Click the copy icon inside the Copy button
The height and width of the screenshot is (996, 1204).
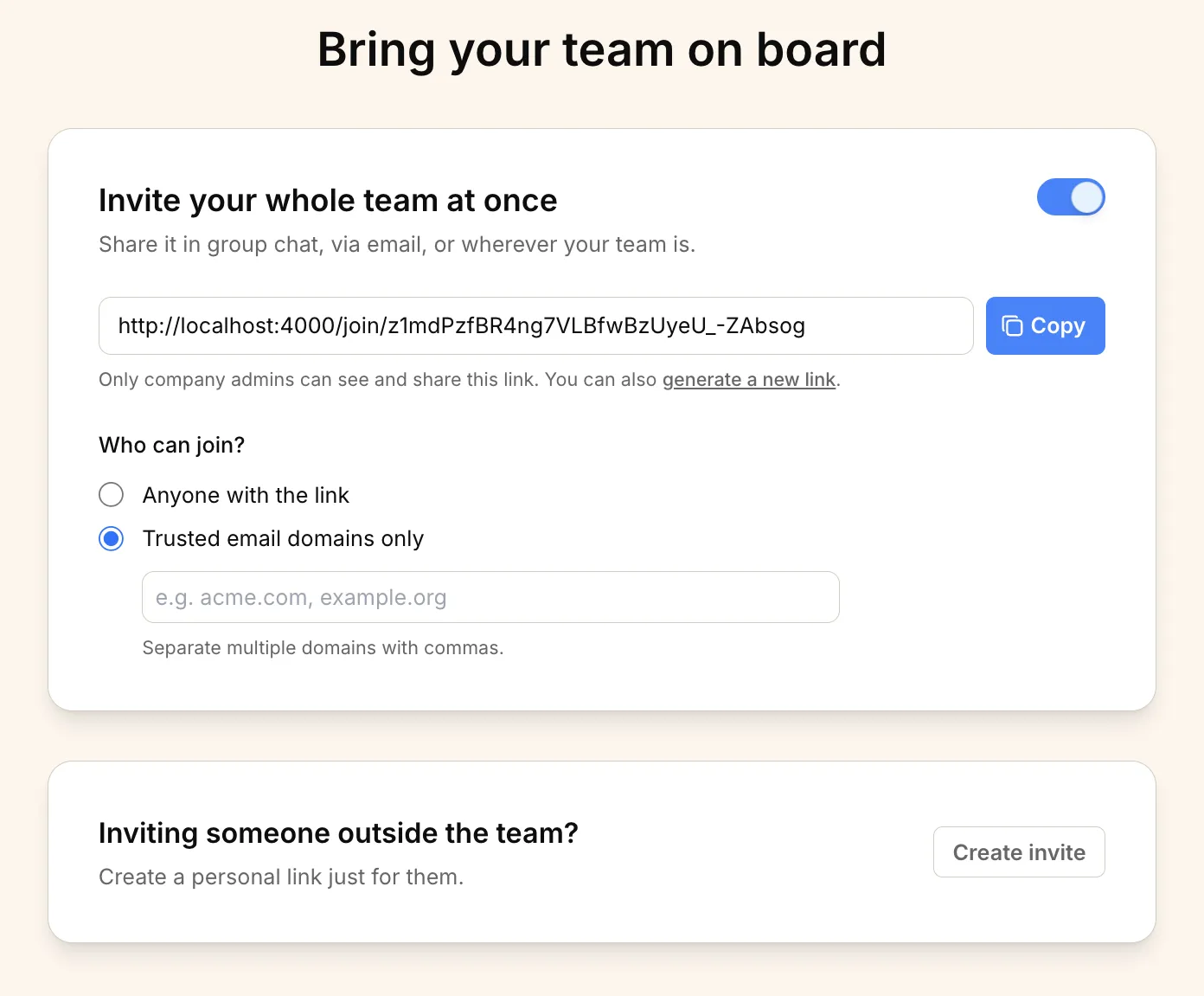tap(1014, 325)
